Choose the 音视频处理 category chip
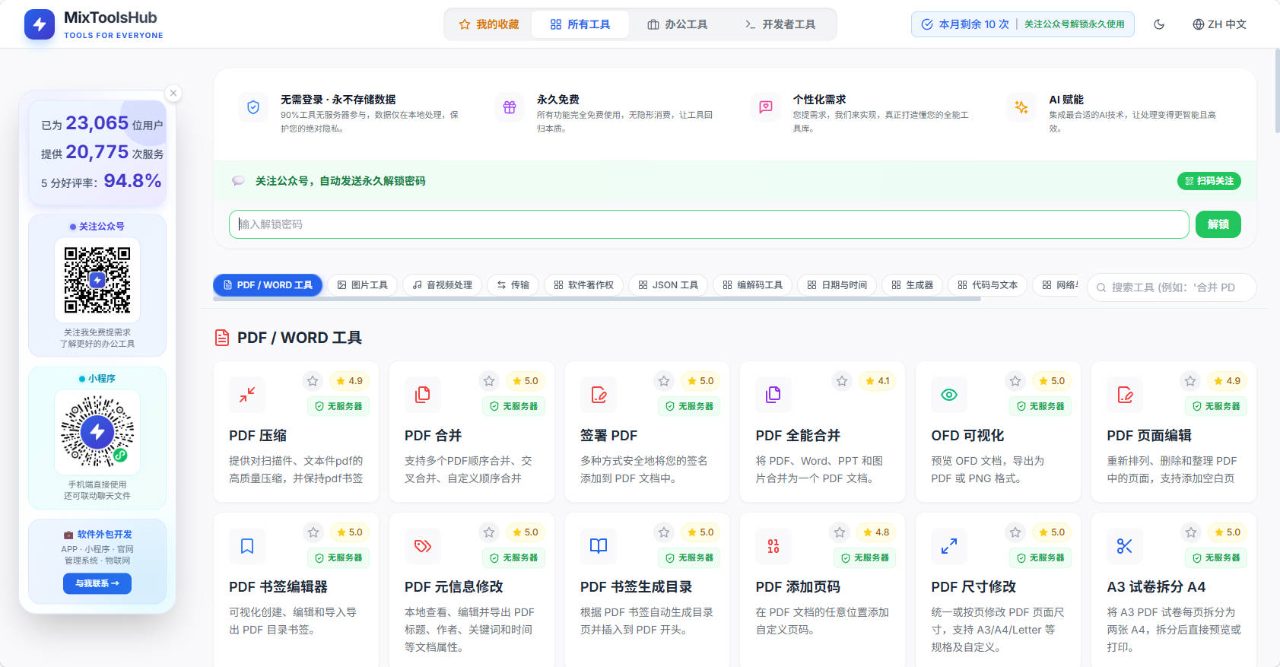Screen dimensions: 1280x667 (442, 285)
